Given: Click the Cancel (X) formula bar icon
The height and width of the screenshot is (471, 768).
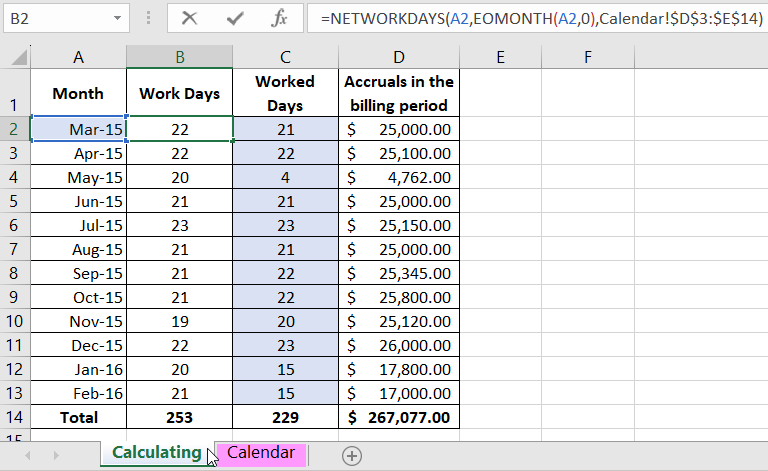Looking at the screenshot, I should tap(189, 19).
